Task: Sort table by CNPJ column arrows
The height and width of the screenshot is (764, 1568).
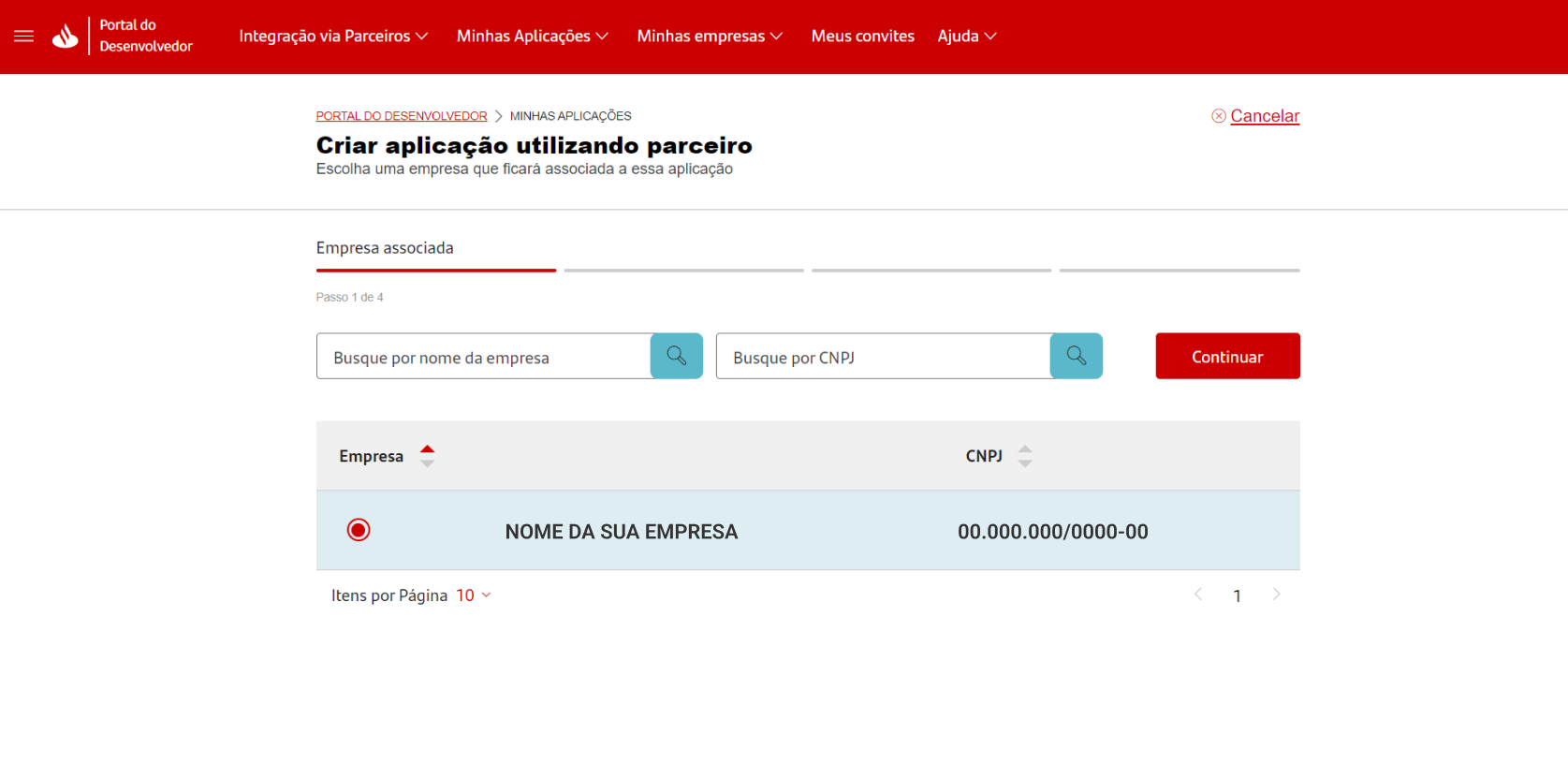Action: tap(1025, 456)
